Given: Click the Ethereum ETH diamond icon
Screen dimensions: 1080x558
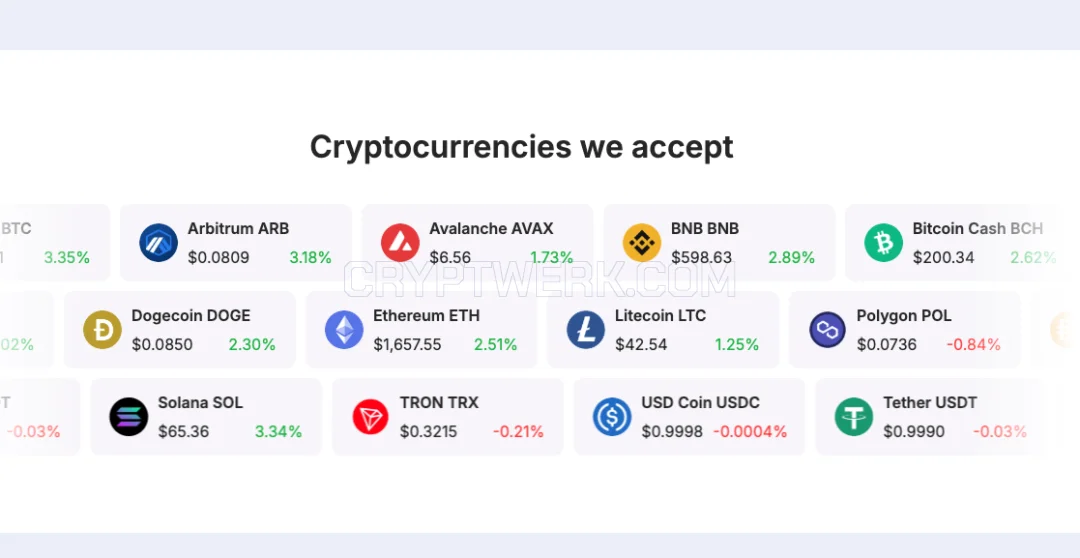Looking at the screenshot, I should point(344,329).
